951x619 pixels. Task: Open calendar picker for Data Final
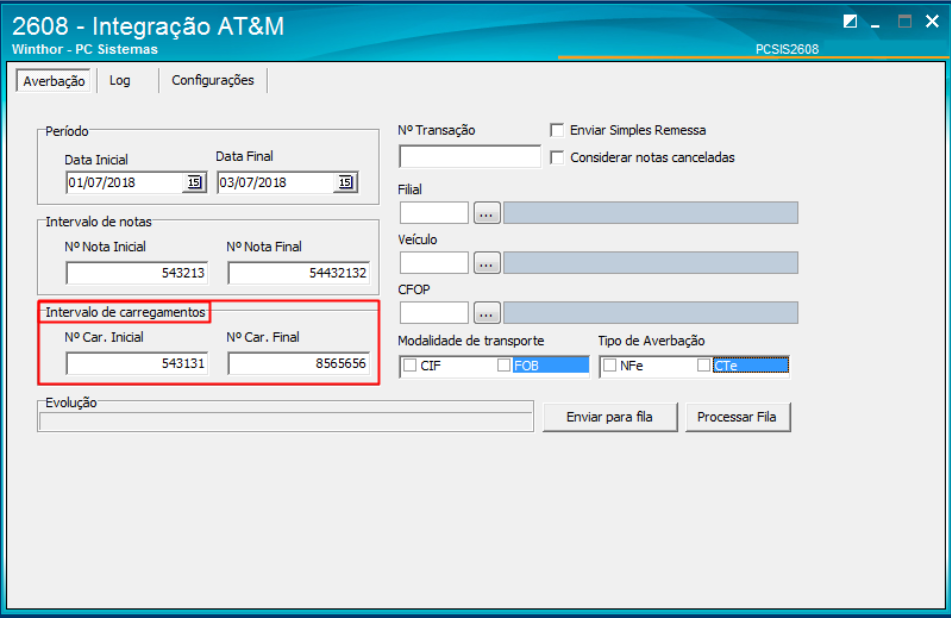point(345,182)
